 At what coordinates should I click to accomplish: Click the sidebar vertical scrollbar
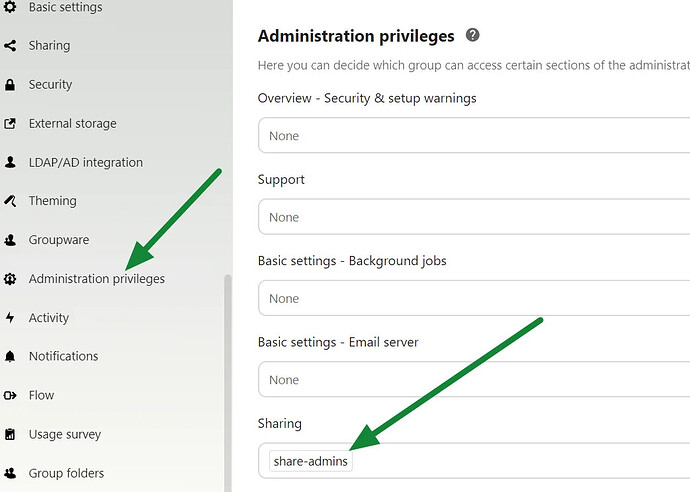pyautogui.click(x=228, y=380)
